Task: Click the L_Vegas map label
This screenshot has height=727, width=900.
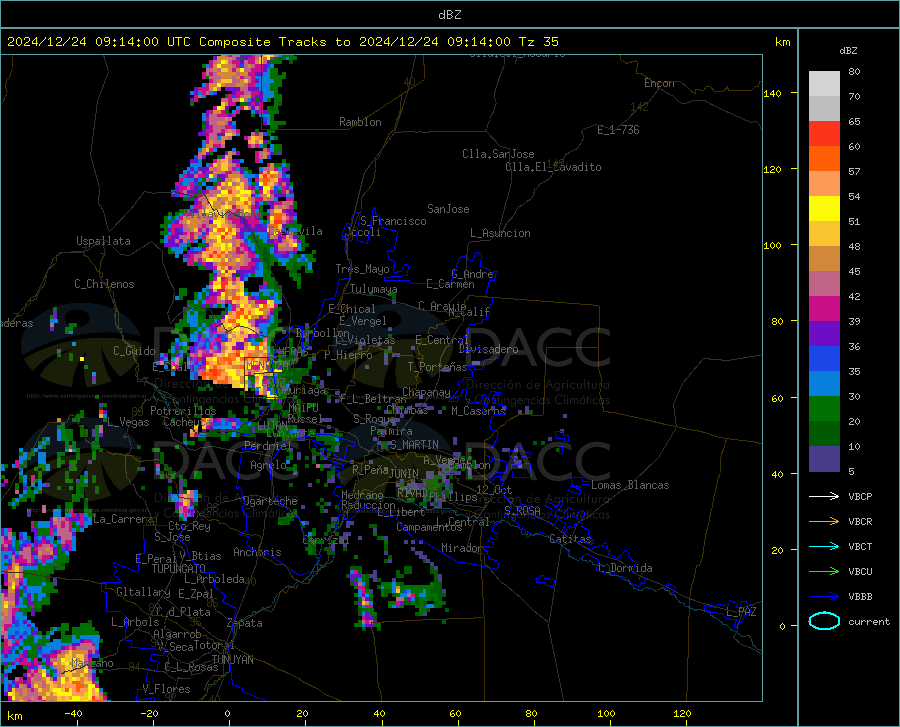Action: pyautogui.click(x=128, y=422)
